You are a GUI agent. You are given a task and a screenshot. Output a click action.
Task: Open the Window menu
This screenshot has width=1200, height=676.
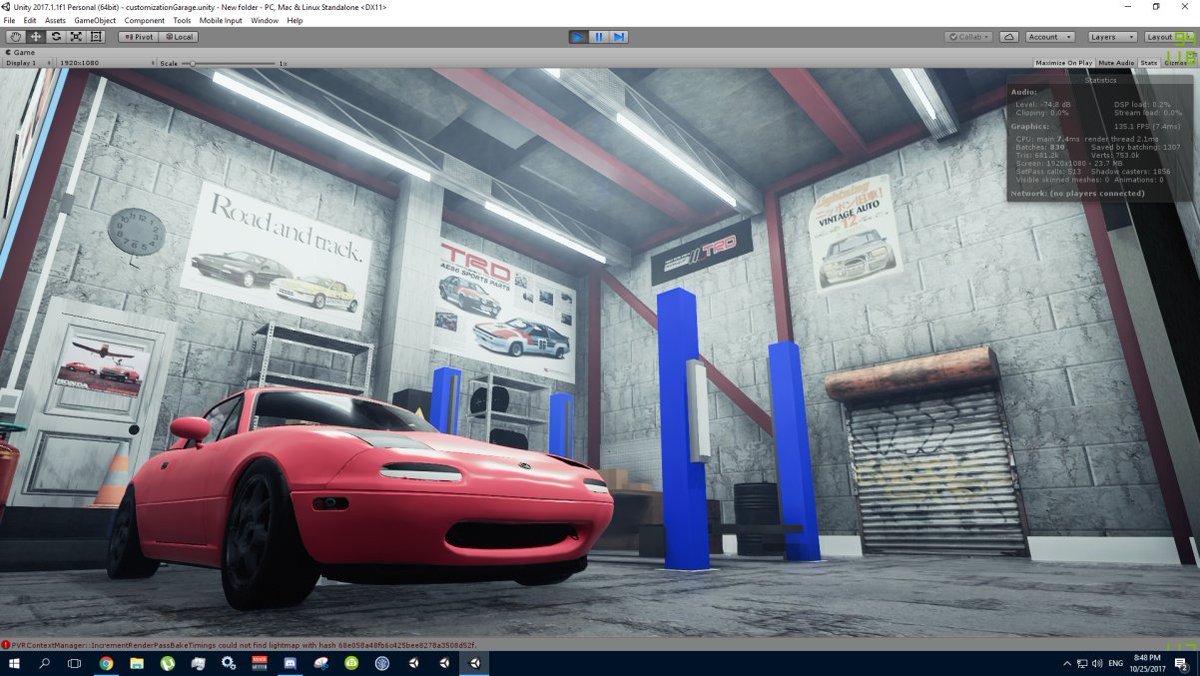coord(265,20)
